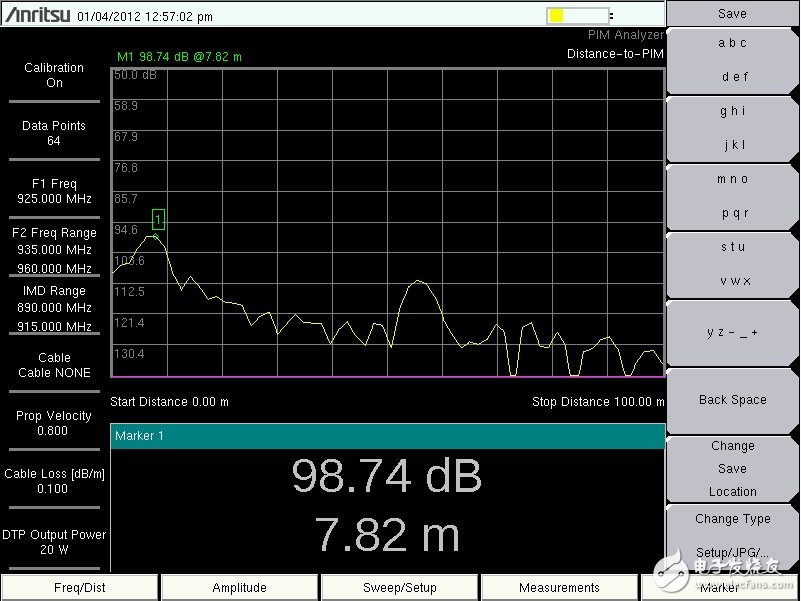This screenshot has width=801, height=601.
Task: Hit the Back Space softkey
Action: [x=732, y=400]
